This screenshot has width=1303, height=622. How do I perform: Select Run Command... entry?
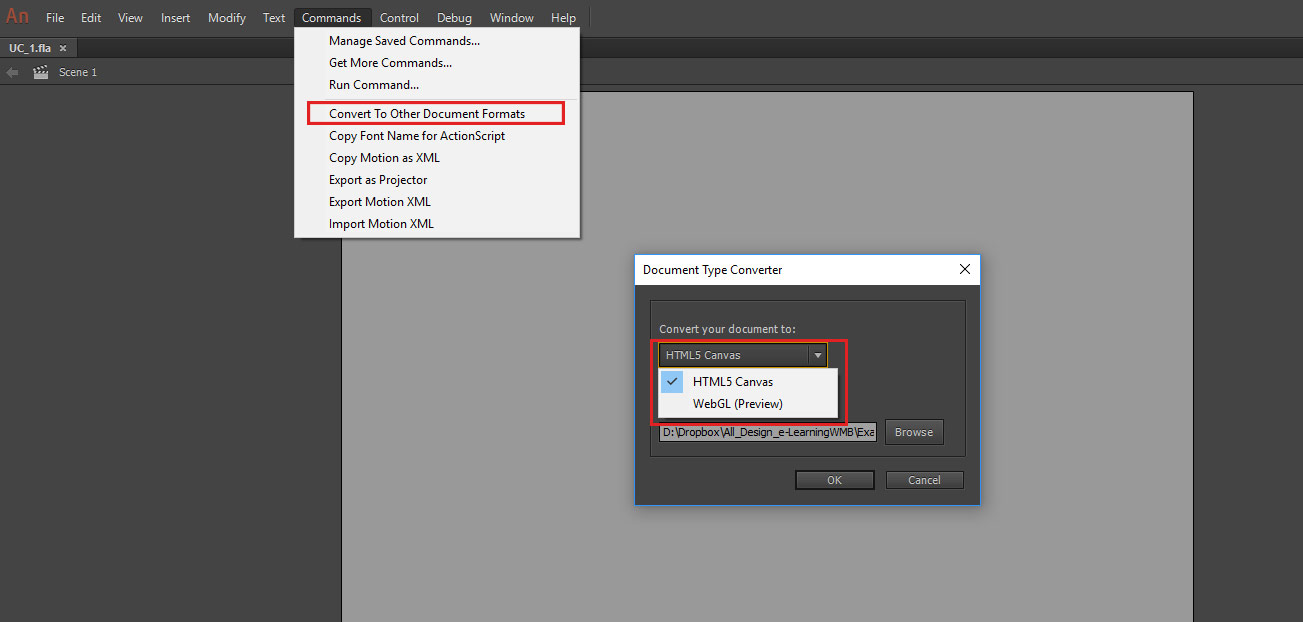(437, 85)
